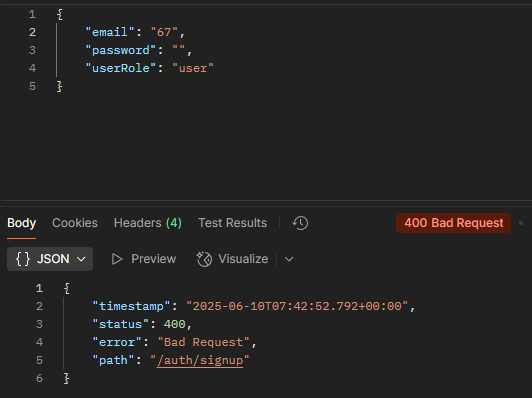The width and height of the screenshot is (532, 398).
Task: Click the 2025-06-10T07:42:52.792+00:00 timestamp value
Action: pos(297,306)
